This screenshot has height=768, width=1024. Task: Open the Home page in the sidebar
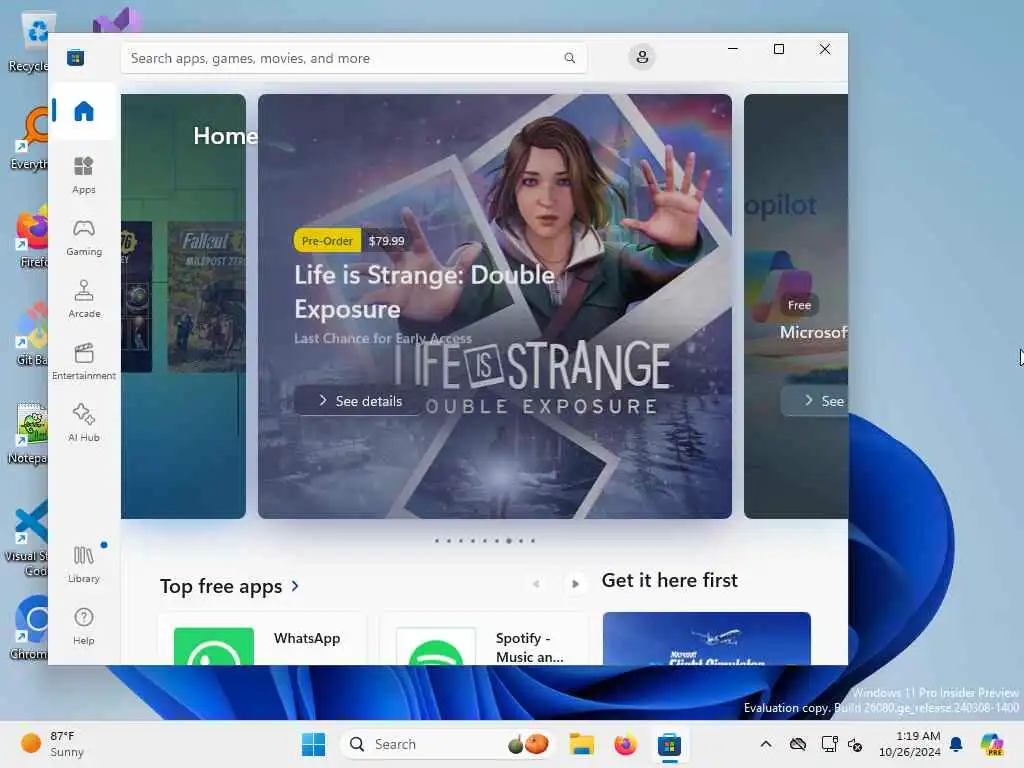tap(84, 111)
